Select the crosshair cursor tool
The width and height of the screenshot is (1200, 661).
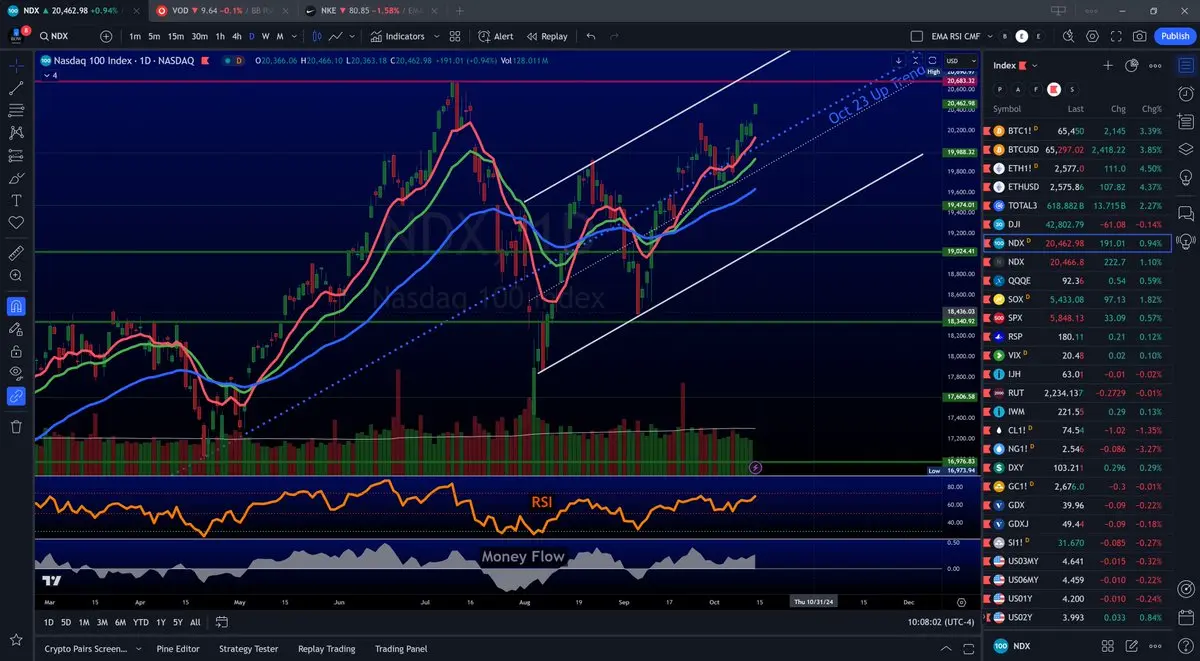pos(16,64)
